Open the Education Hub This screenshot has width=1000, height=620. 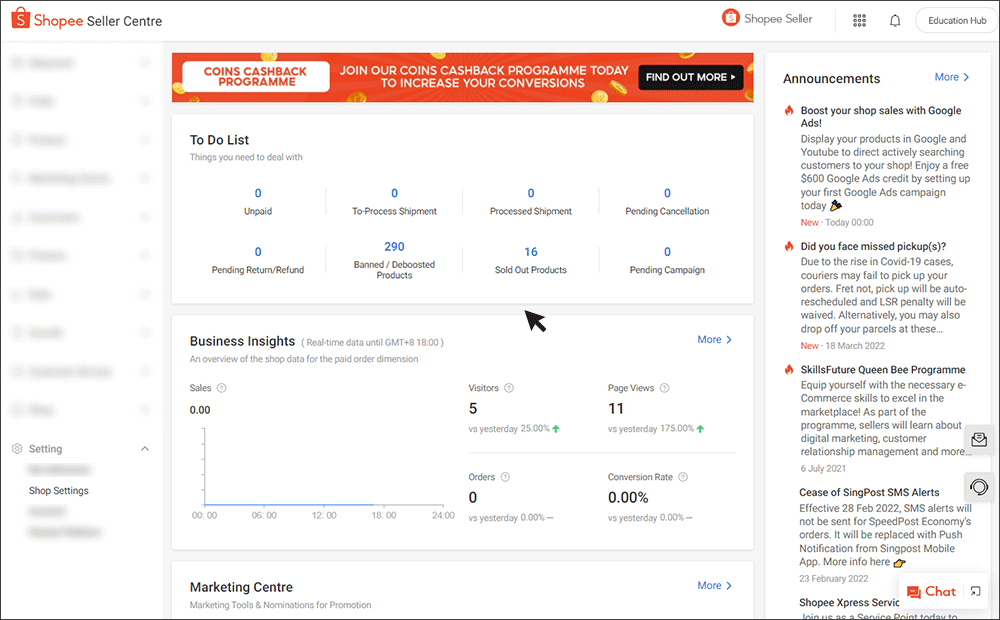click(x=955, y=19)
